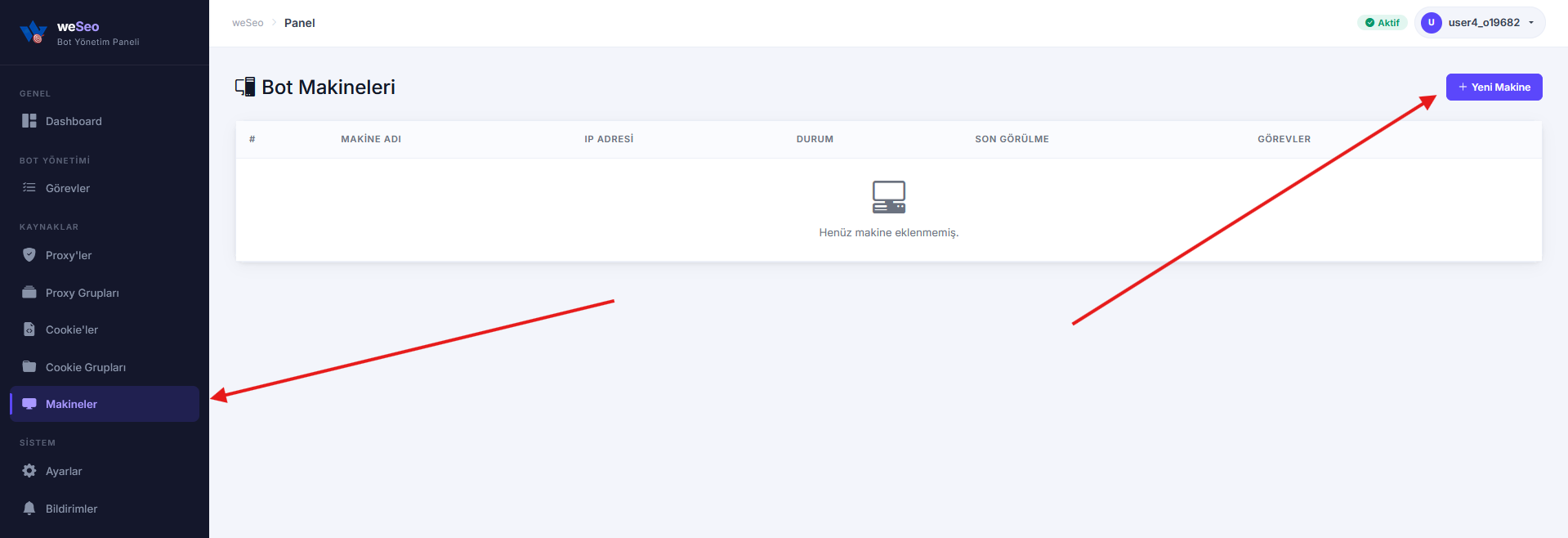Click the Bot Makineleri heading devices icon
The width and height of the screenshot is (1568, 538).
(245, 87)
